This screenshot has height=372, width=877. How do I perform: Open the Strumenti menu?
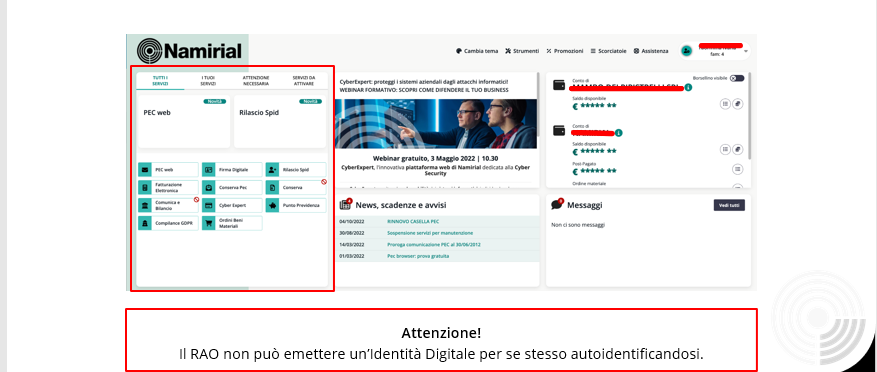click(522, 51)
